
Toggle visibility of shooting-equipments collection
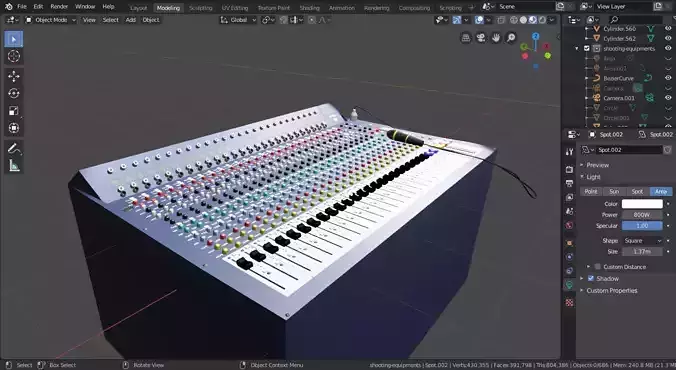point(668,48)
